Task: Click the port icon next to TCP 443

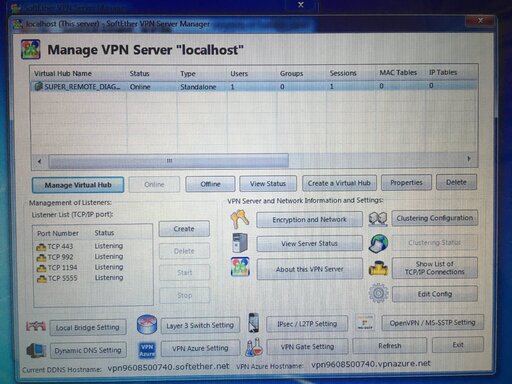Action: (41, 247)
